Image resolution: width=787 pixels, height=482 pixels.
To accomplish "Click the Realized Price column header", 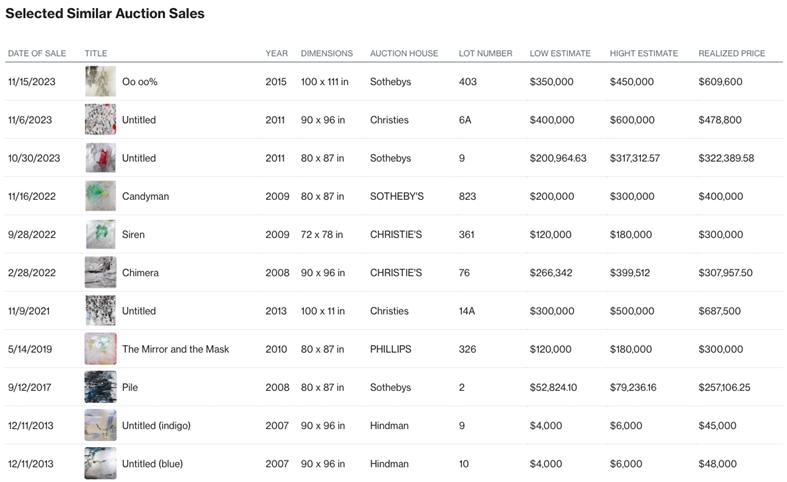I will (x=731, y=53).
